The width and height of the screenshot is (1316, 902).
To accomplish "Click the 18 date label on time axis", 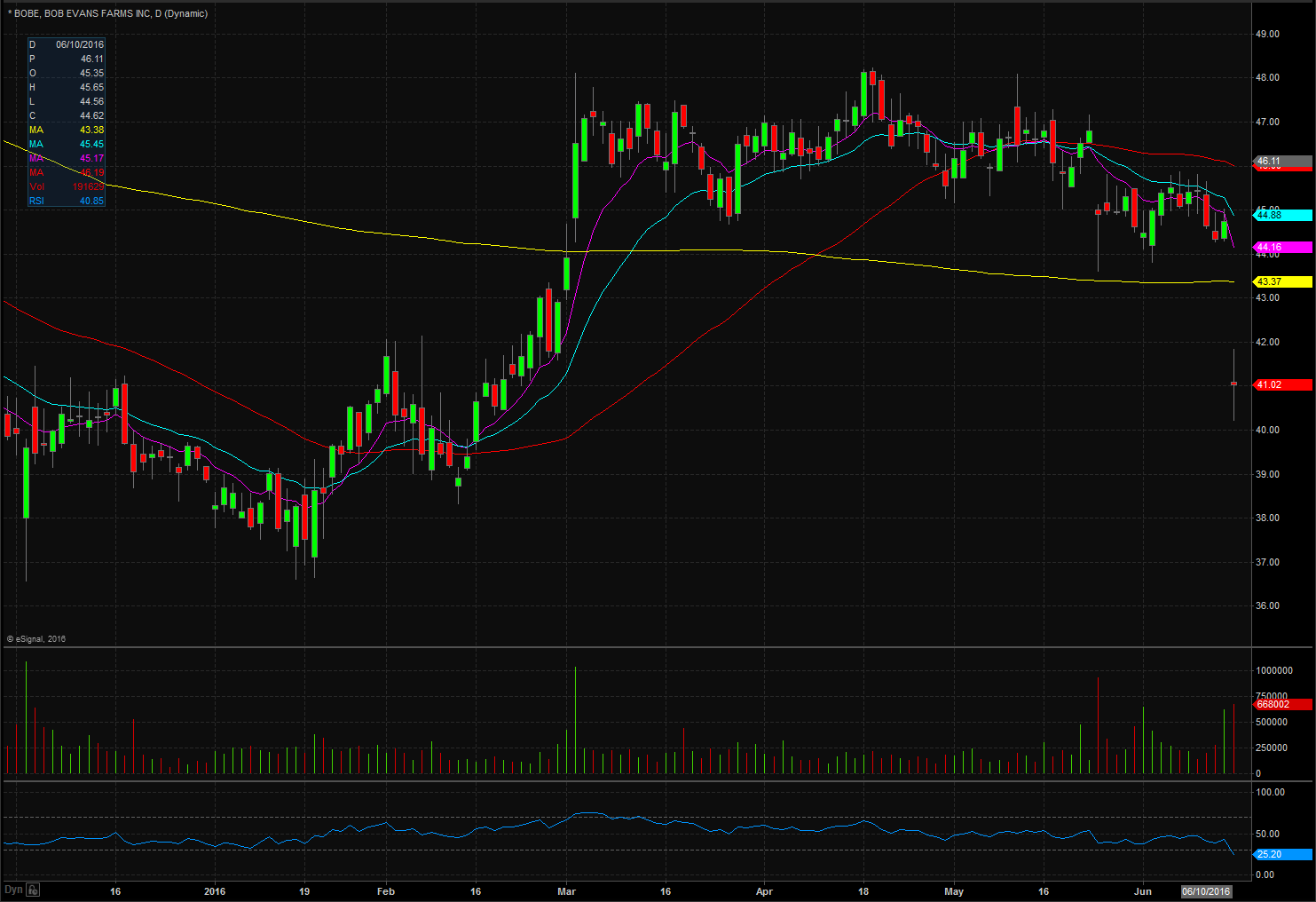I will (x=863, y=891).
